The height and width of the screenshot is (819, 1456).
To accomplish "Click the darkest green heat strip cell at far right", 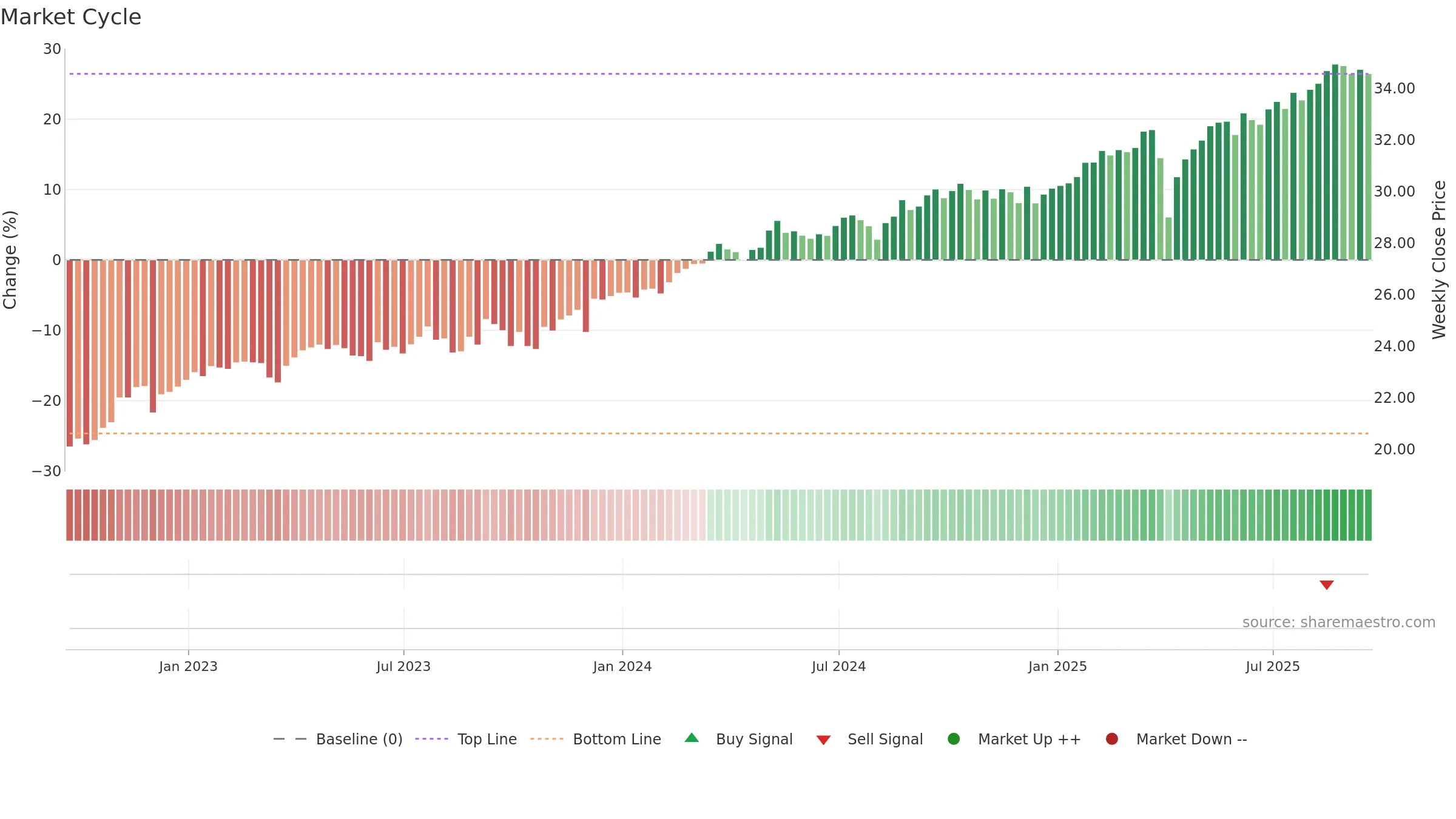I will (x=1368, y=515).
